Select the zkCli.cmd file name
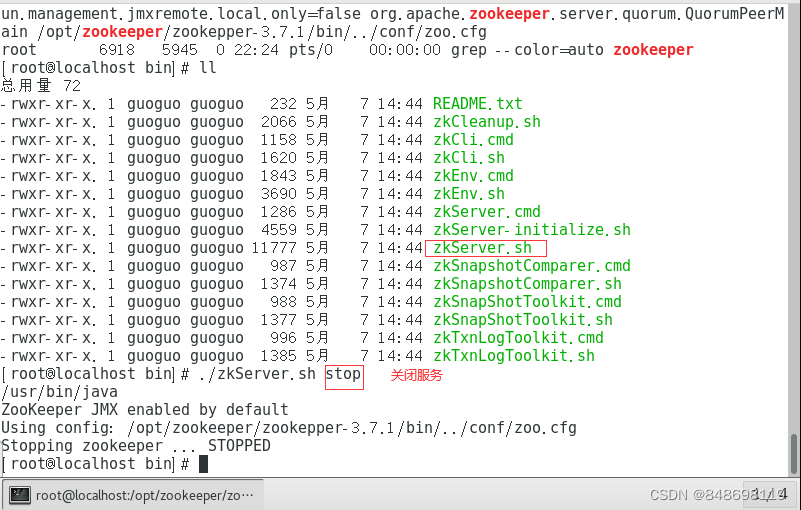This screenshot has height=510, width=801. tap(474, 140)
